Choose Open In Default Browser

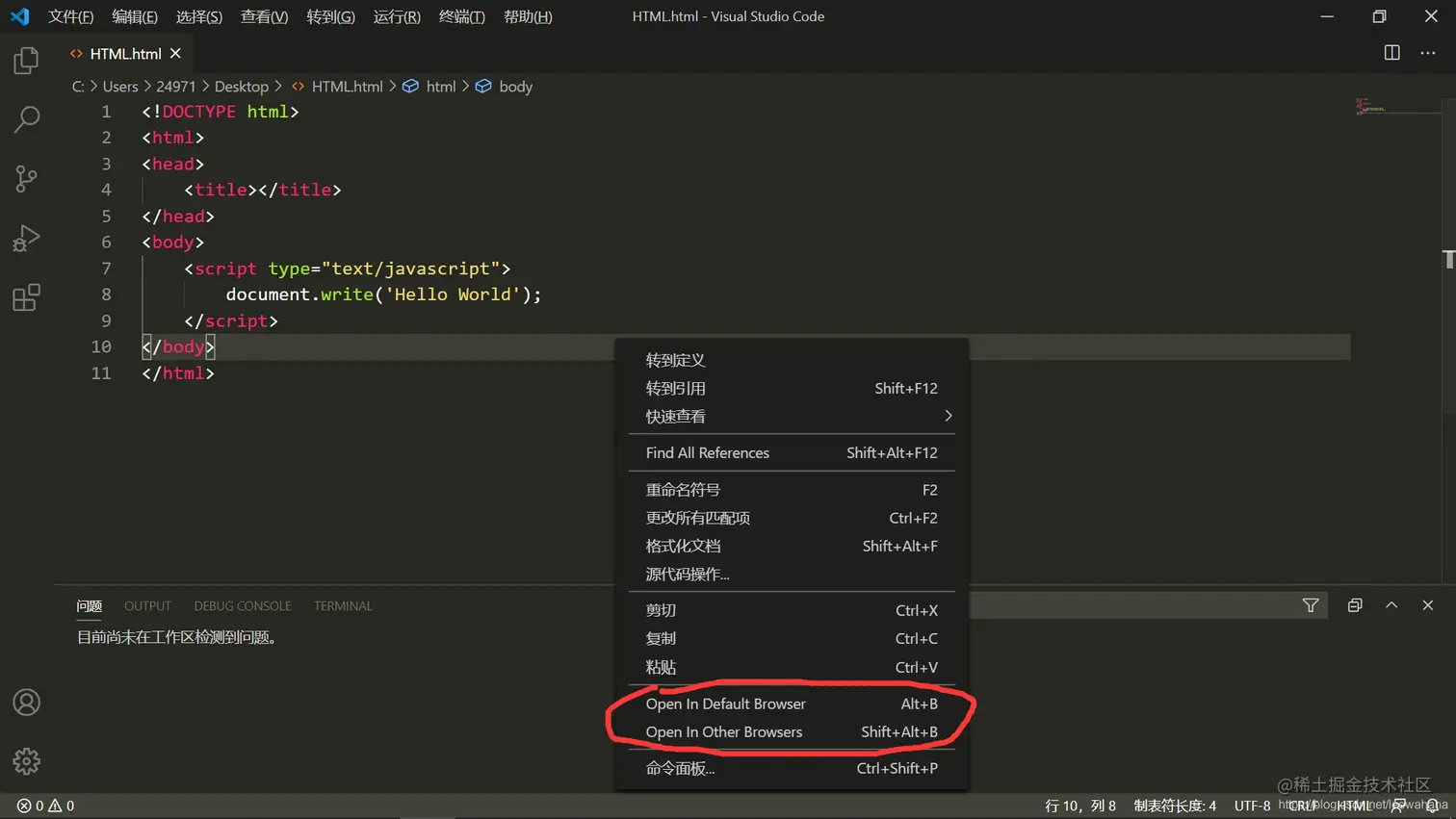pos(792,704)
